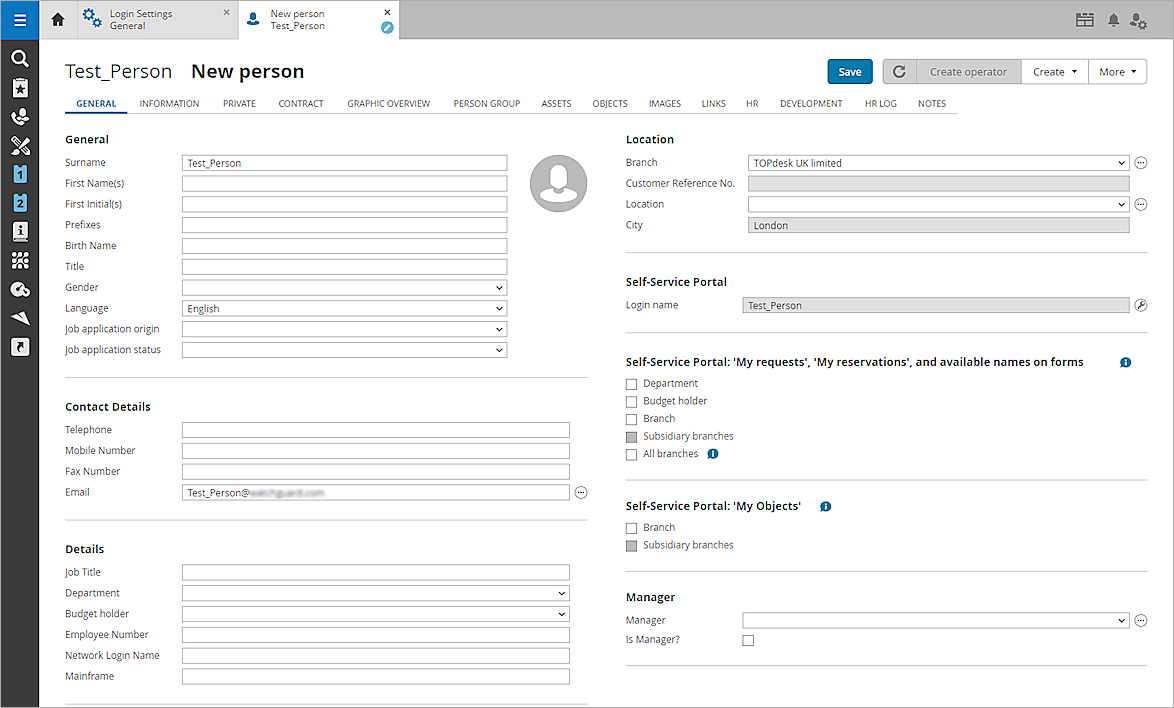The width and height of the screenshot is (1174, 708).
Task: Select the first line incidents icon
Action: click(x=20, y=174)
